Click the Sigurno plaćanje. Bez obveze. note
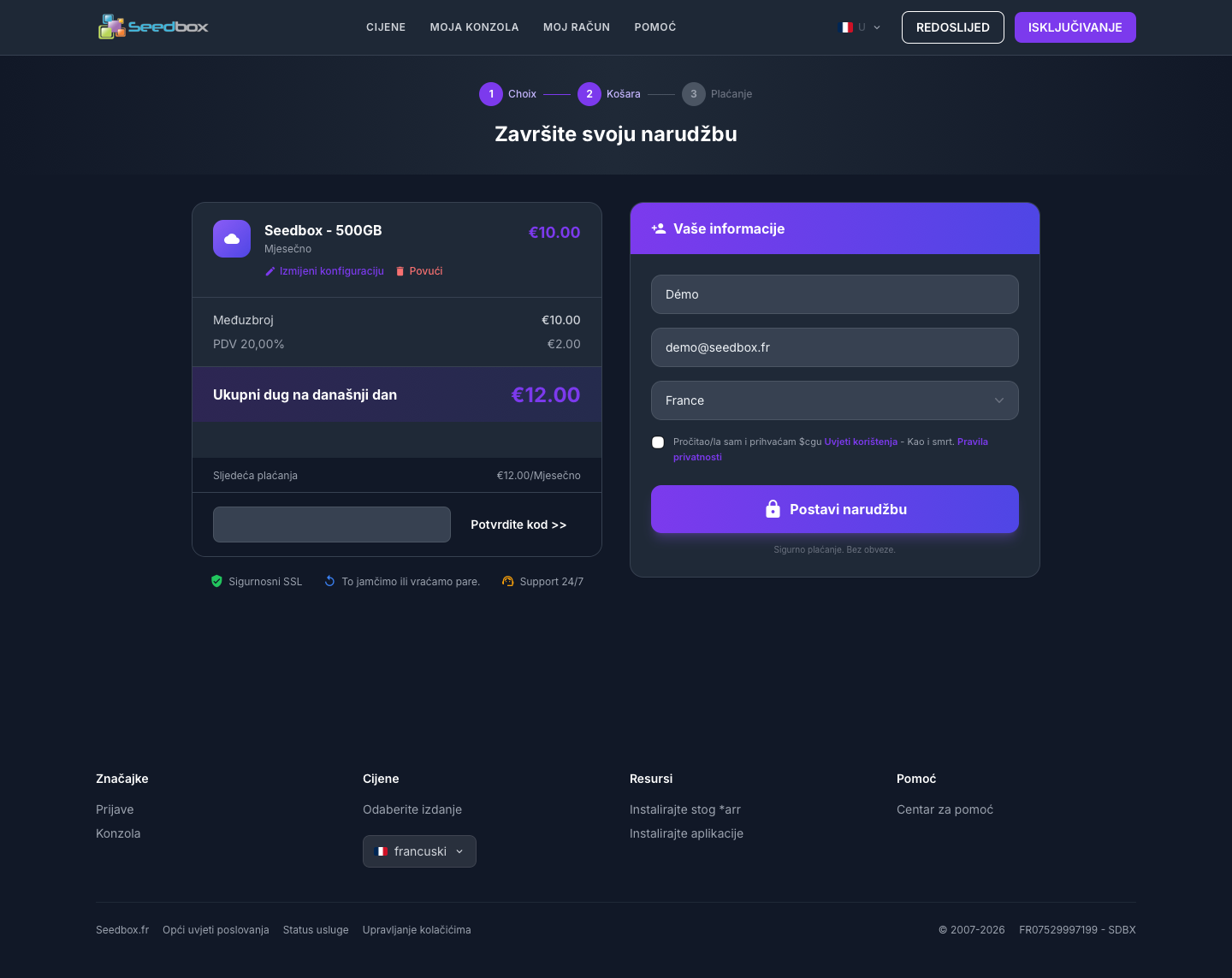1232x978 pixels. coord(835,550)
